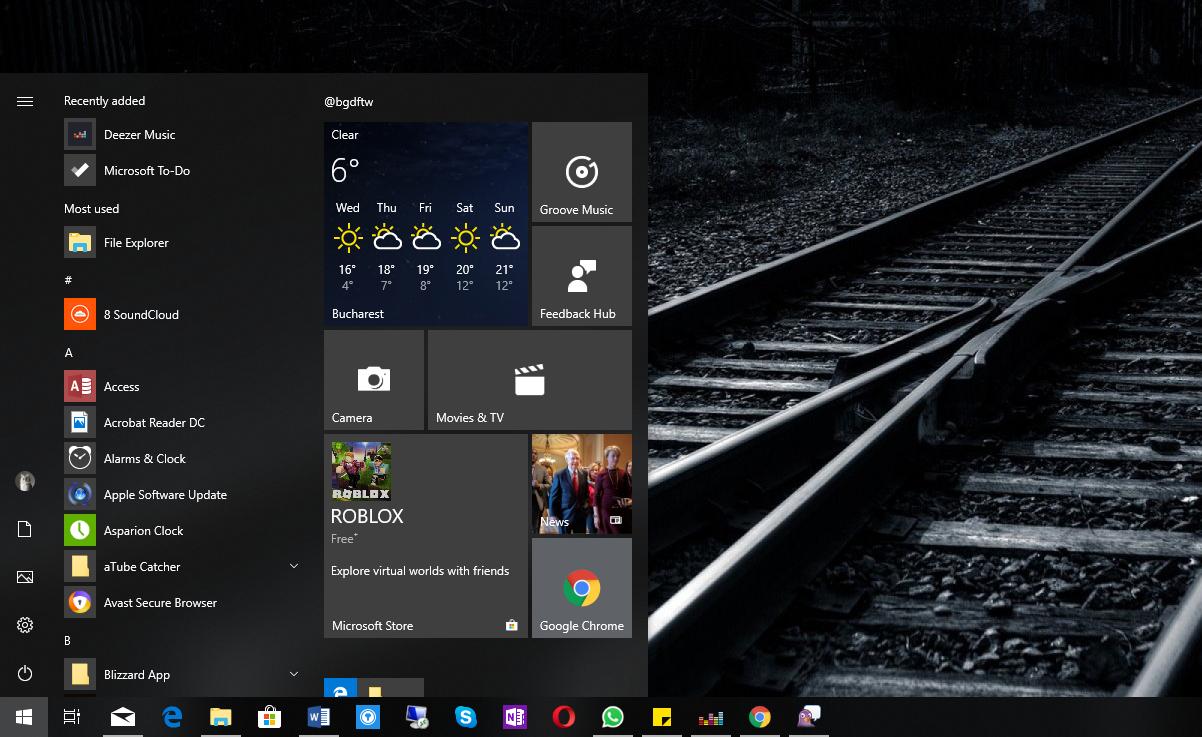Launch Opera browser from the taskbar
The height and width of the screenshot is (737, 1202).
tap(564, 717)
